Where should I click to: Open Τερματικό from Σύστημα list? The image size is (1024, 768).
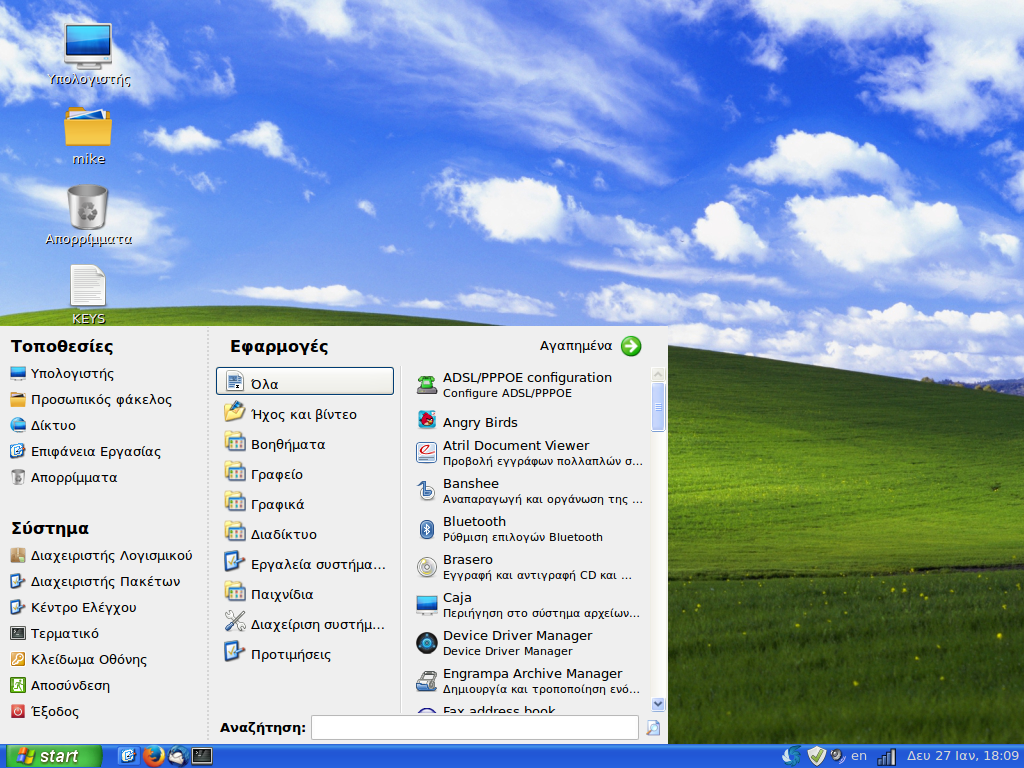pos(55,633)
